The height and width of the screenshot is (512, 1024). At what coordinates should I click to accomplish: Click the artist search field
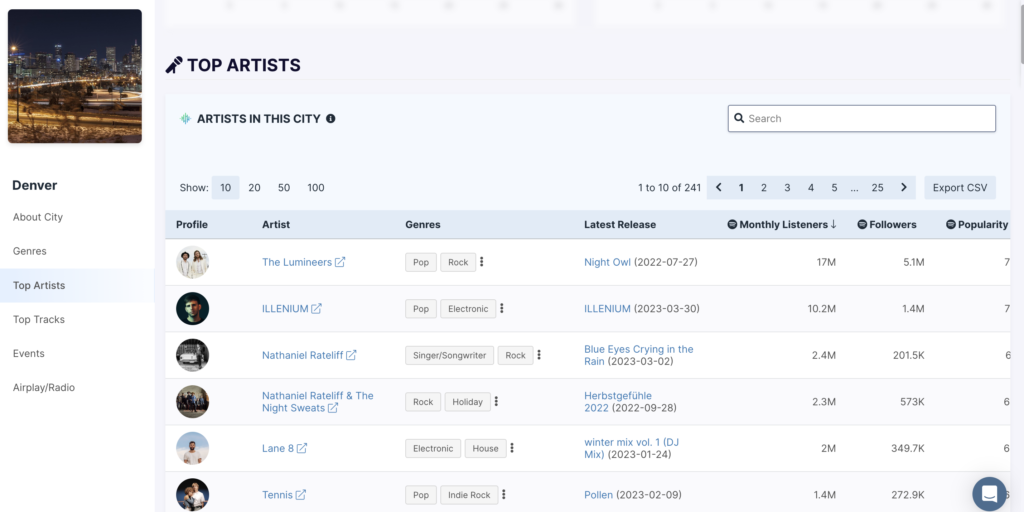point(861,118)
